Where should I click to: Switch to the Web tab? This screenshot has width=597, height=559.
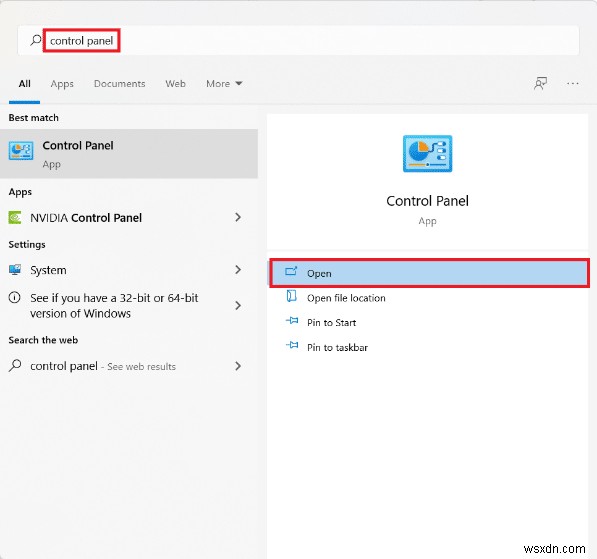176,84
